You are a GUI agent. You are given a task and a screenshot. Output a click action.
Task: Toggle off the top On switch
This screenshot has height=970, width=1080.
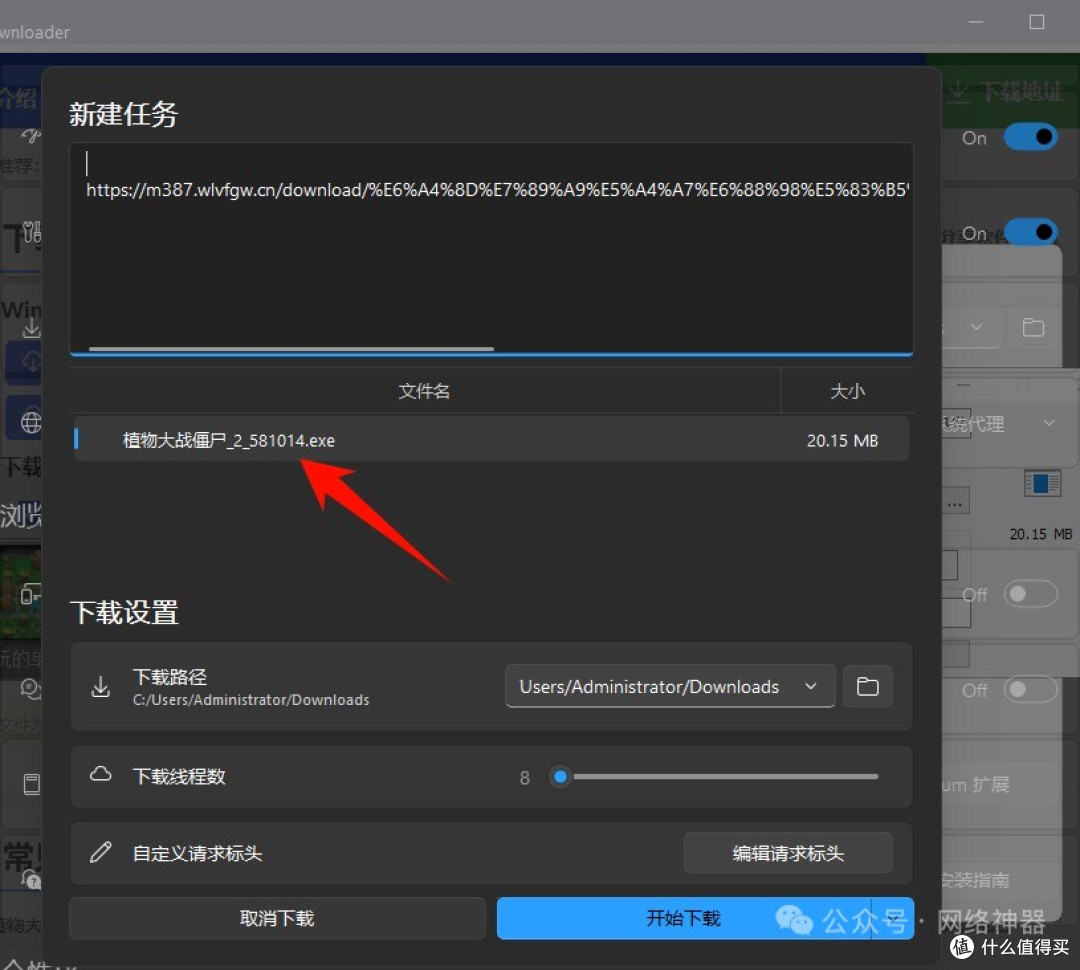point(1030,137)
